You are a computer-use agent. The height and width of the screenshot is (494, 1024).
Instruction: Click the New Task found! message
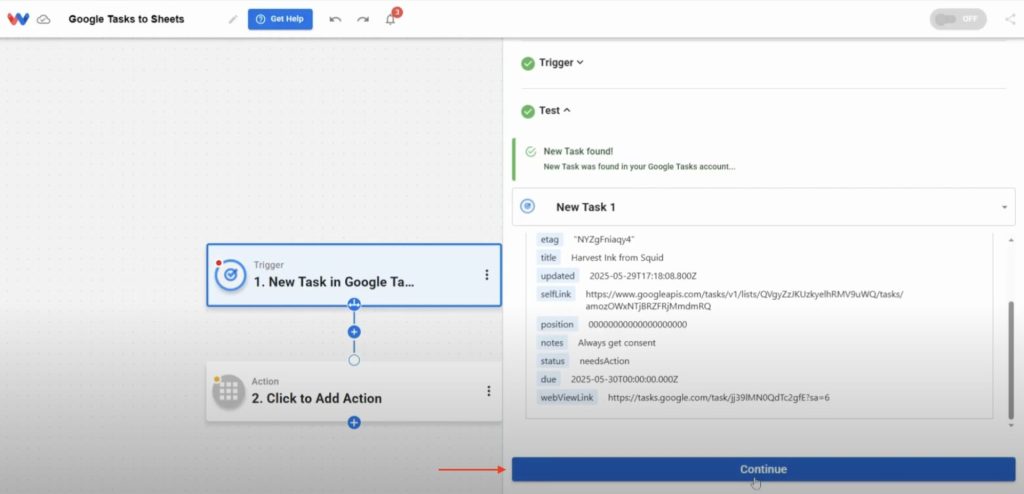coord(578,152)
